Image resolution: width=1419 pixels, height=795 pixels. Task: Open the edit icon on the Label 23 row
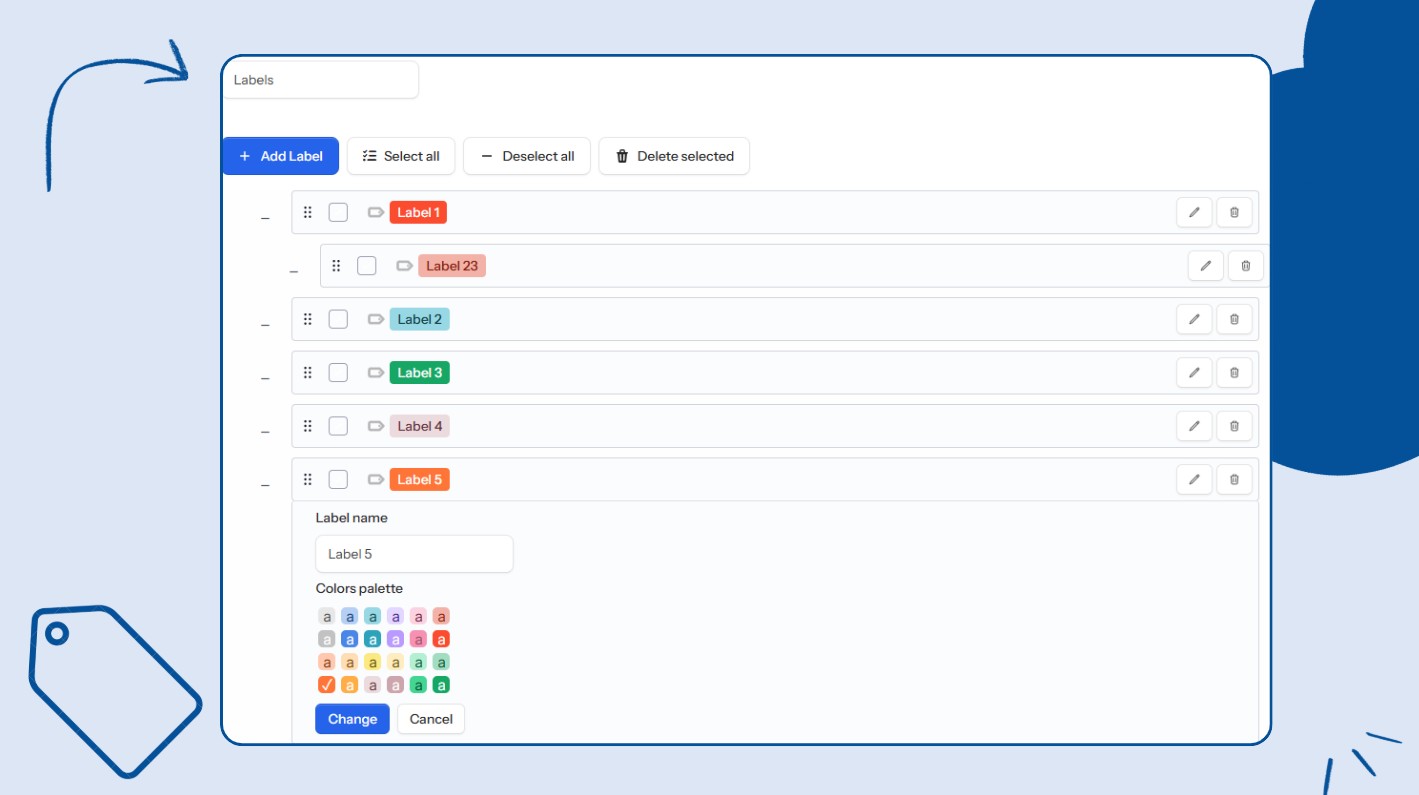point(1205,265)
